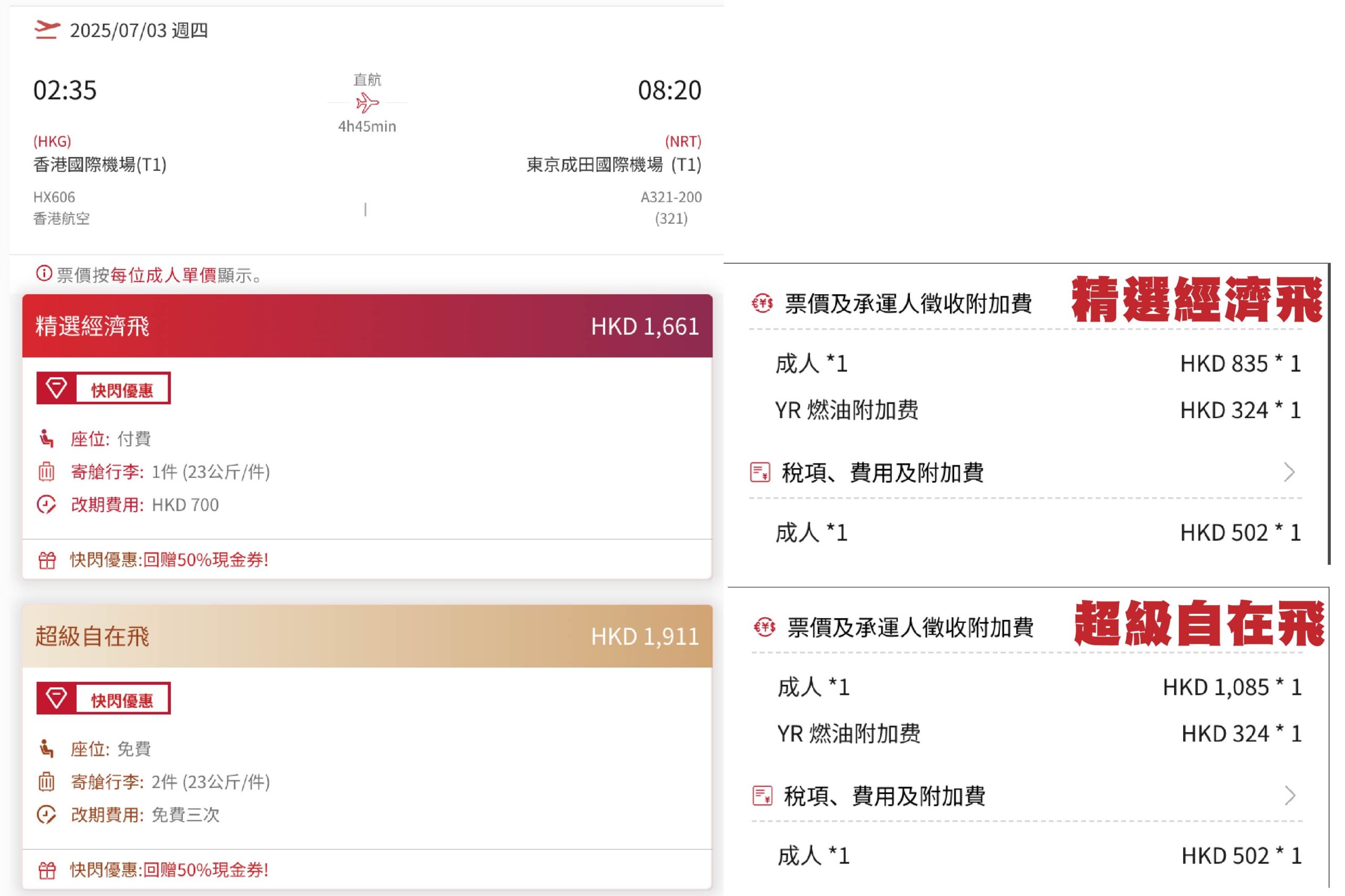
Task: Expand the flight details divider under 4h45min
Action: (x=365, y=210)
